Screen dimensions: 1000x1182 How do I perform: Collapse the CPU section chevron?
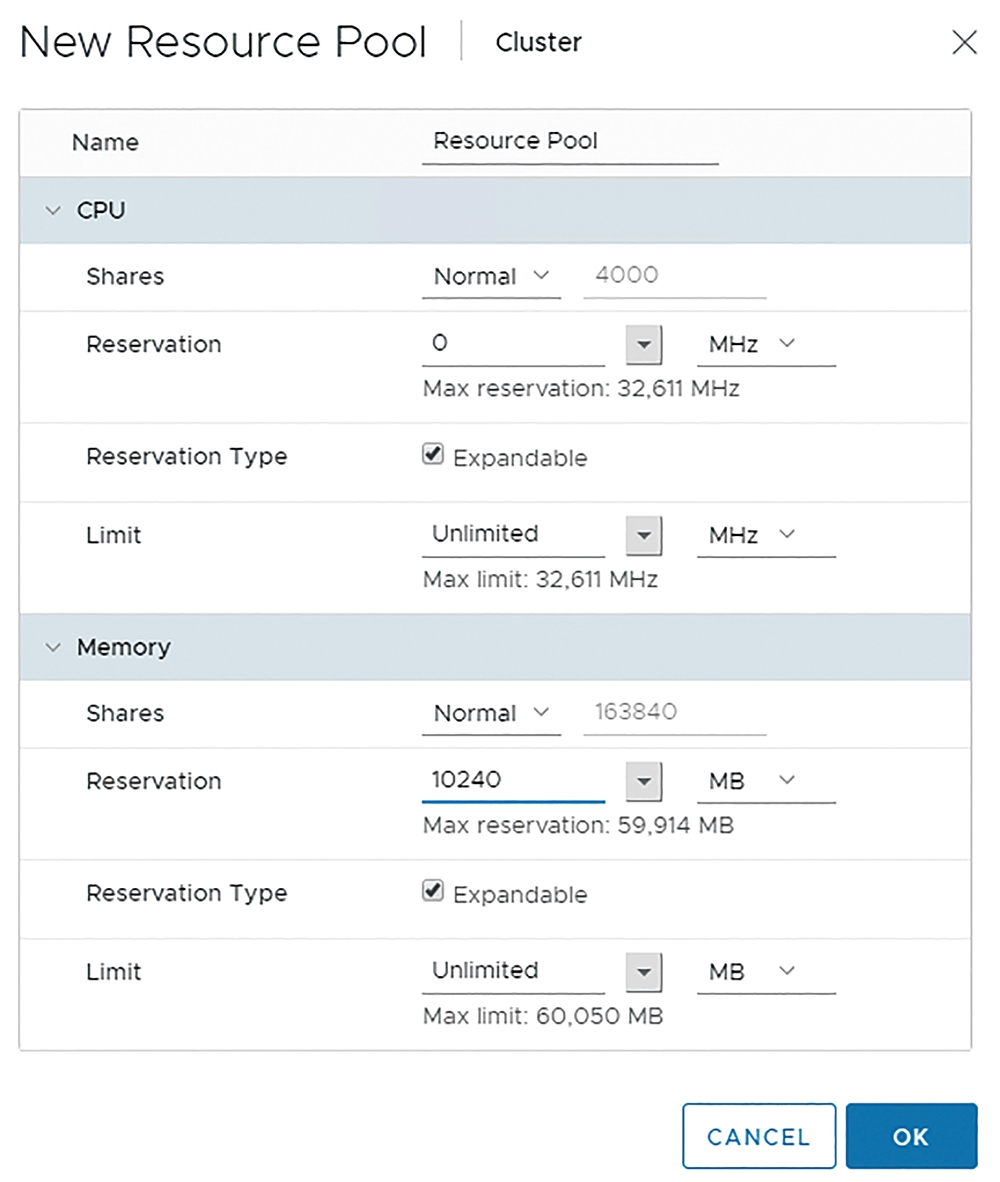pos(53,210)
